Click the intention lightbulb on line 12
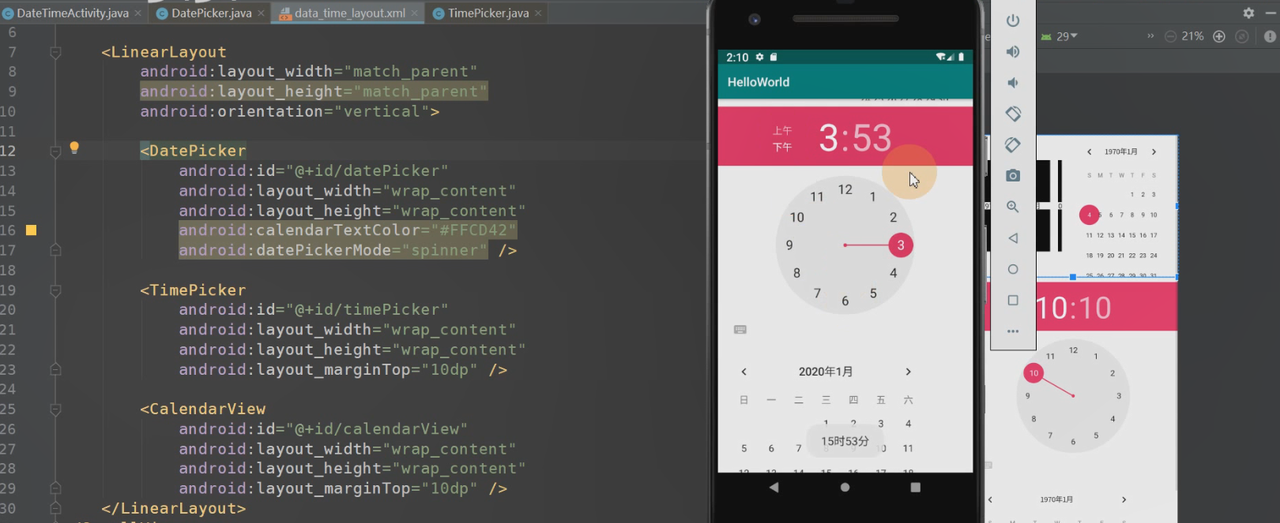Image resolution: width=1280 pixels, height=523 pixels. (x=73, y=148)
